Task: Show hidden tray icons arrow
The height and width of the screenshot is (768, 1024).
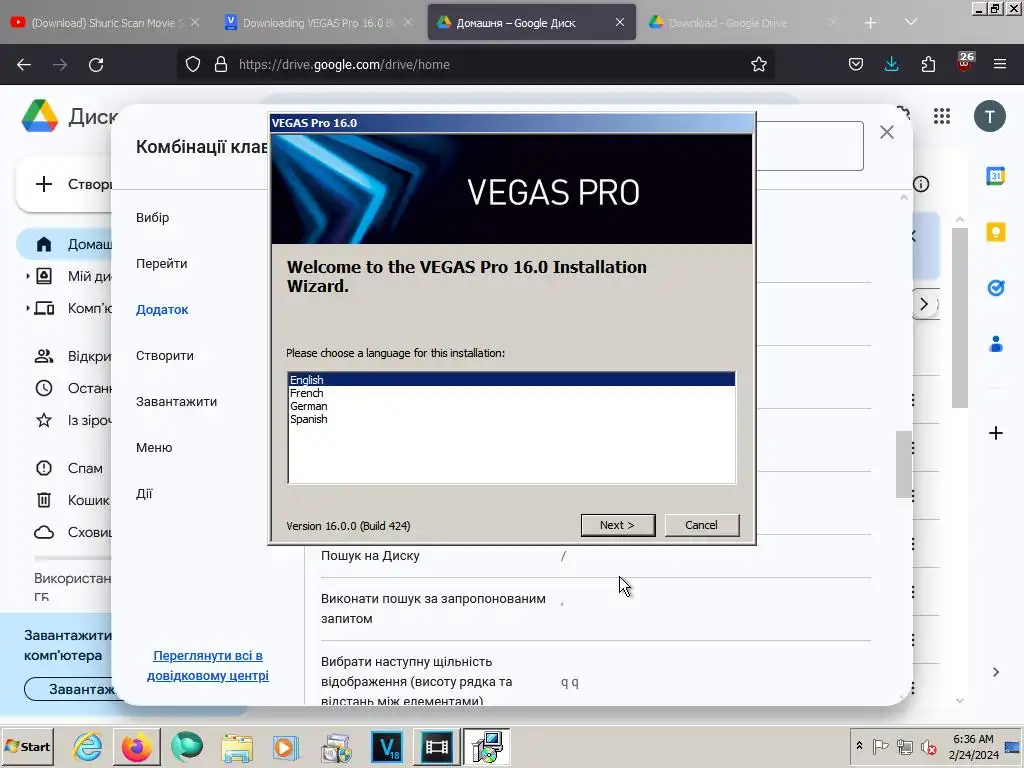Action: click(x=859, y=745)
